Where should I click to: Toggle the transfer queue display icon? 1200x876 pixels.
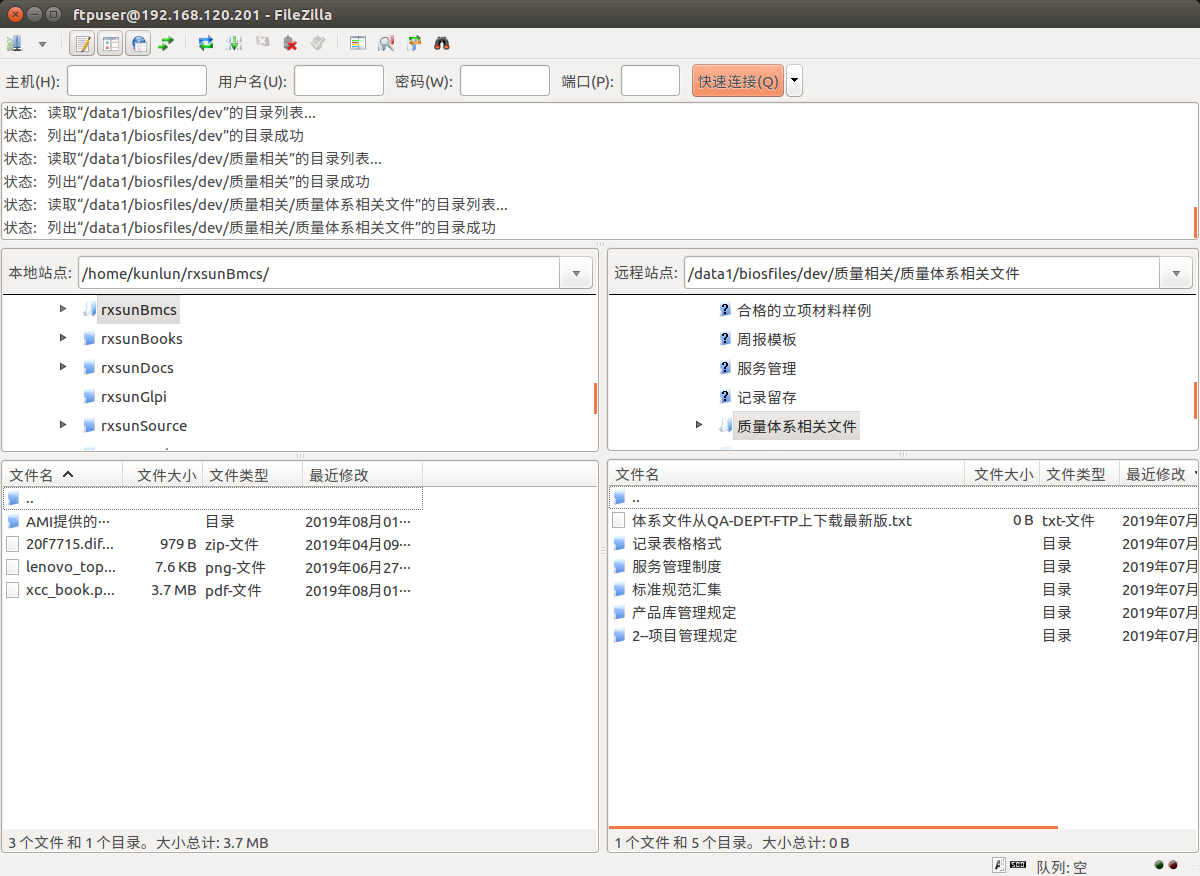[x=166, y=44]
